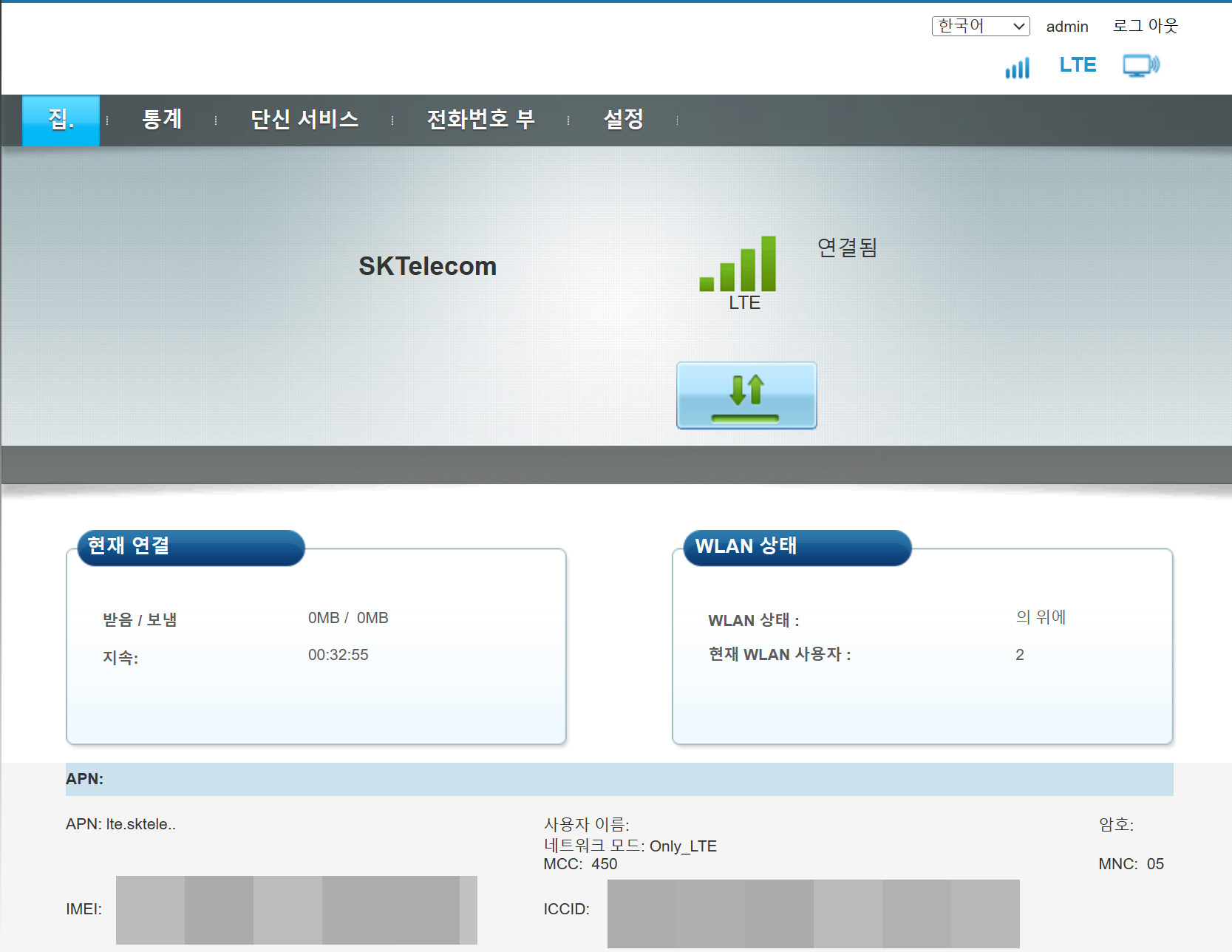Click the large green signal bars icon
Viewport: 1232px width, 952px height.
tap(738, 263)
